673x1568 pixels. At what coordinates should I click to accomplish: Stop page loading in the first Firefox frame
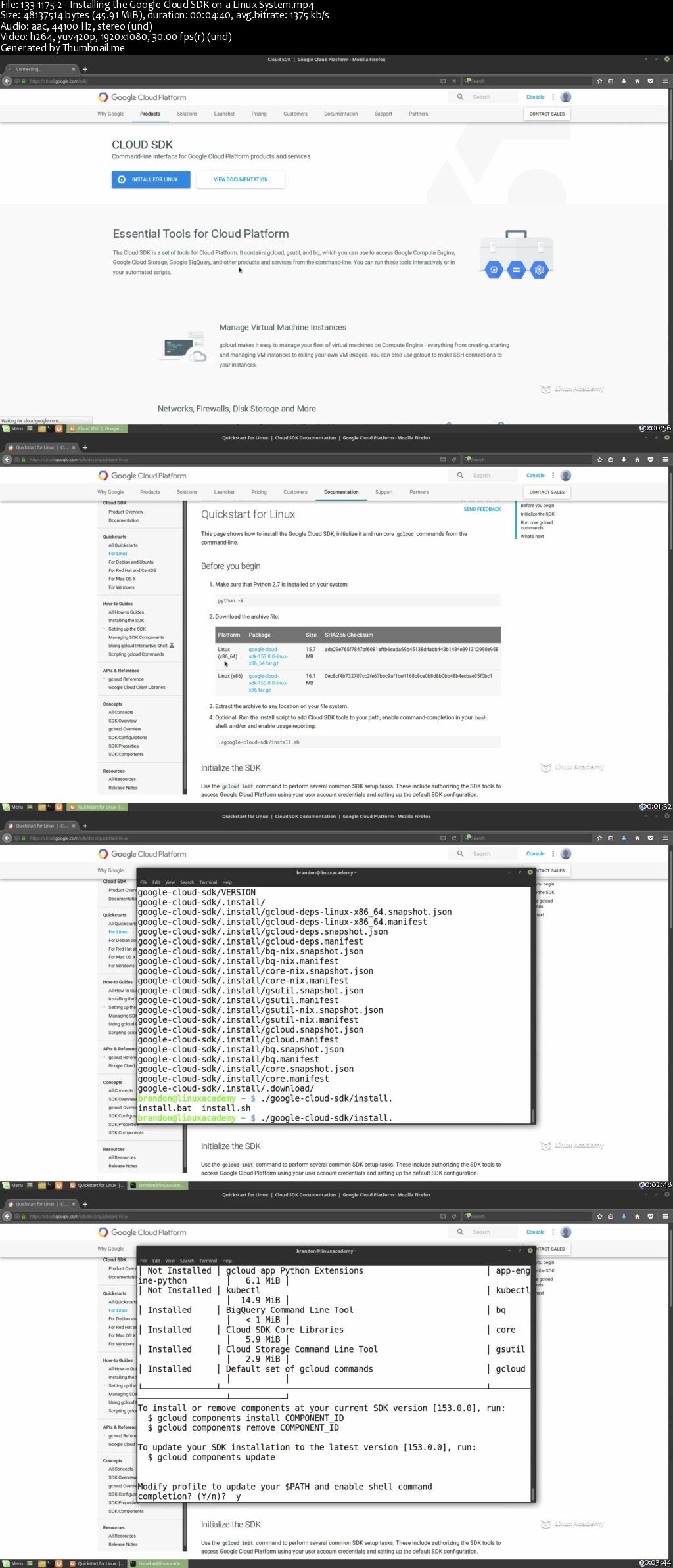tap(453, 81)
